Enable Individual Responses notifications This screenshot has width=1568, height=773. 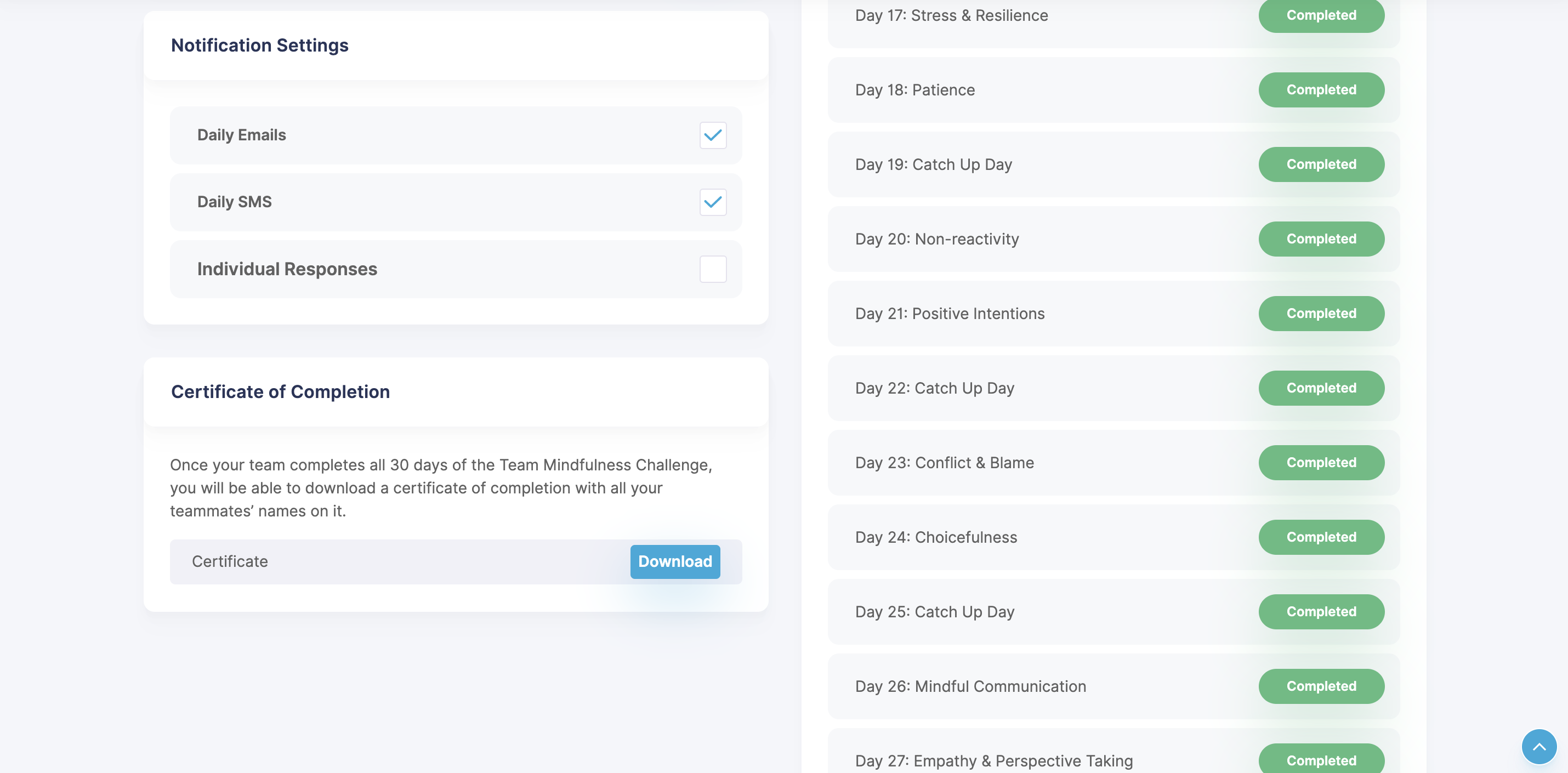click(713, 269)
